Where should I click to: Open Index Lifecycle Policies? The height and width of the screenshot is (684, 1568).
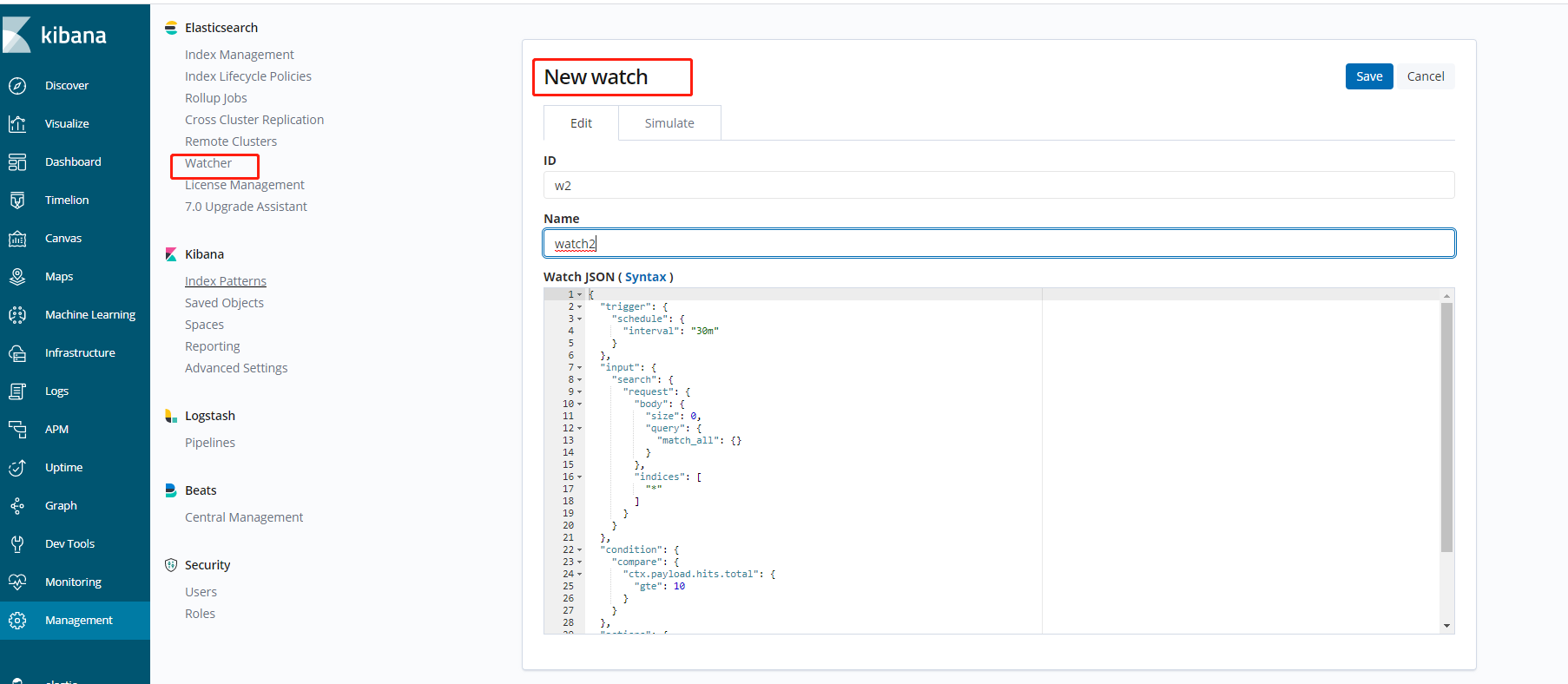point(248,76)
